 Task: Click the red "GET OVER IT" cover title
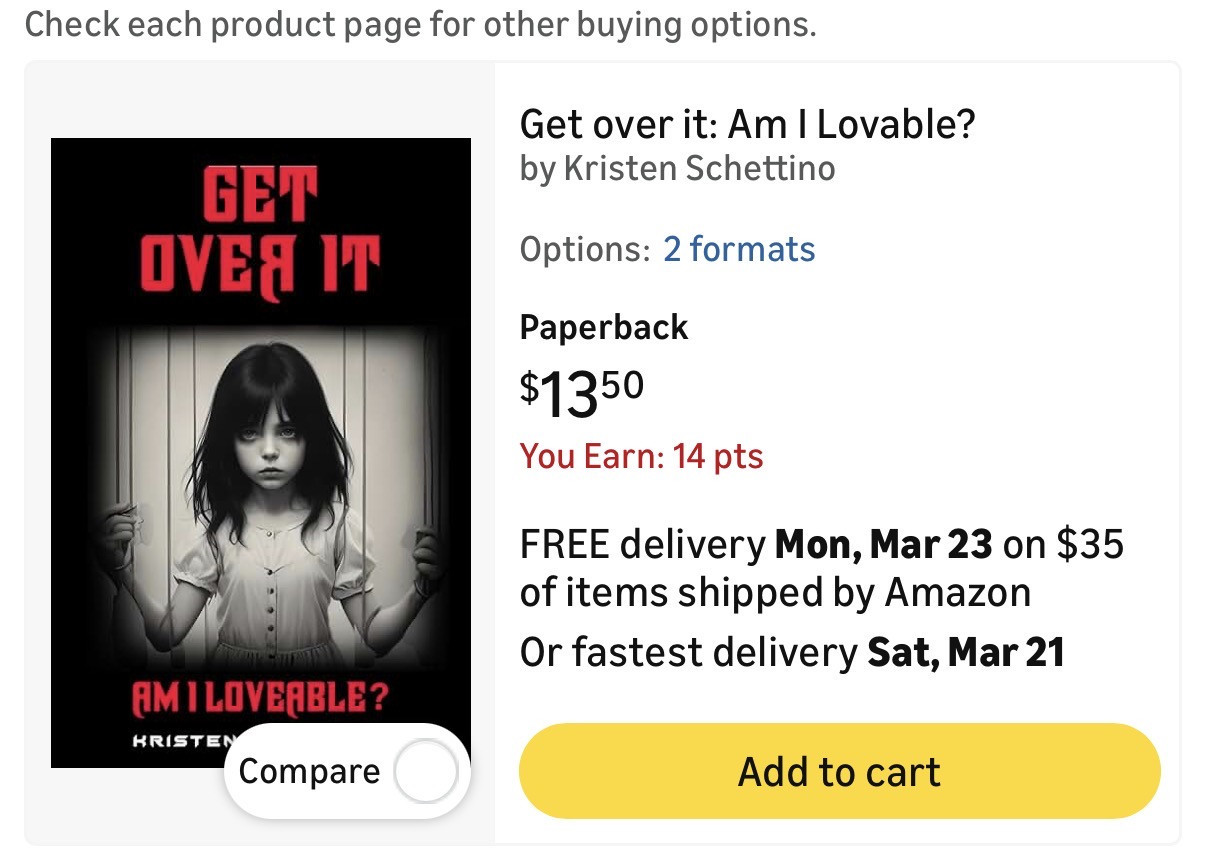point(260,230)
